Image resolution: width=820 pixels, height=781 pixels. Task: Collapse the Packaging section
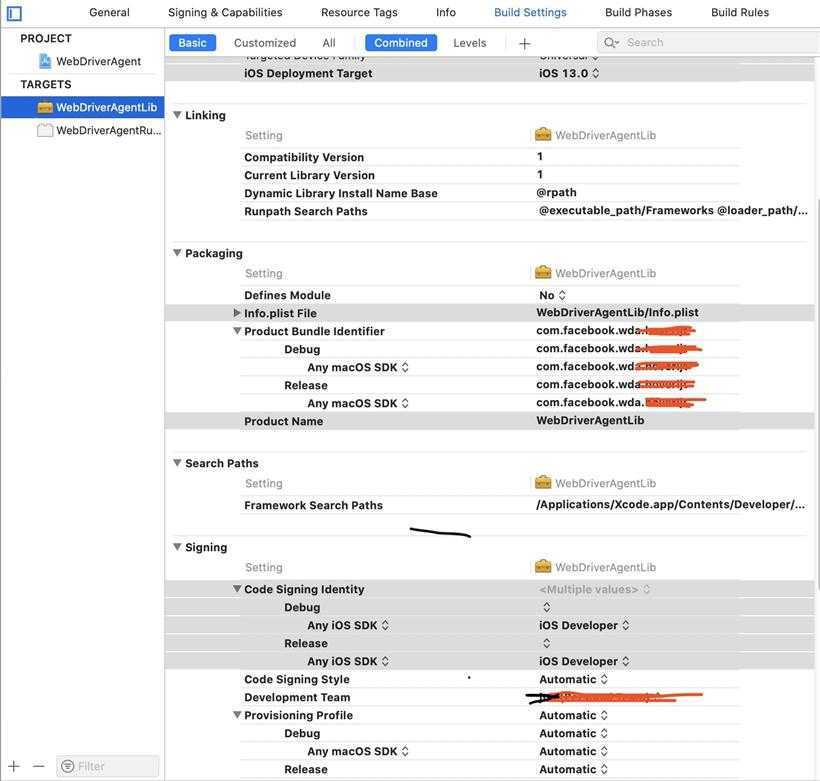(x=177, y=253)
